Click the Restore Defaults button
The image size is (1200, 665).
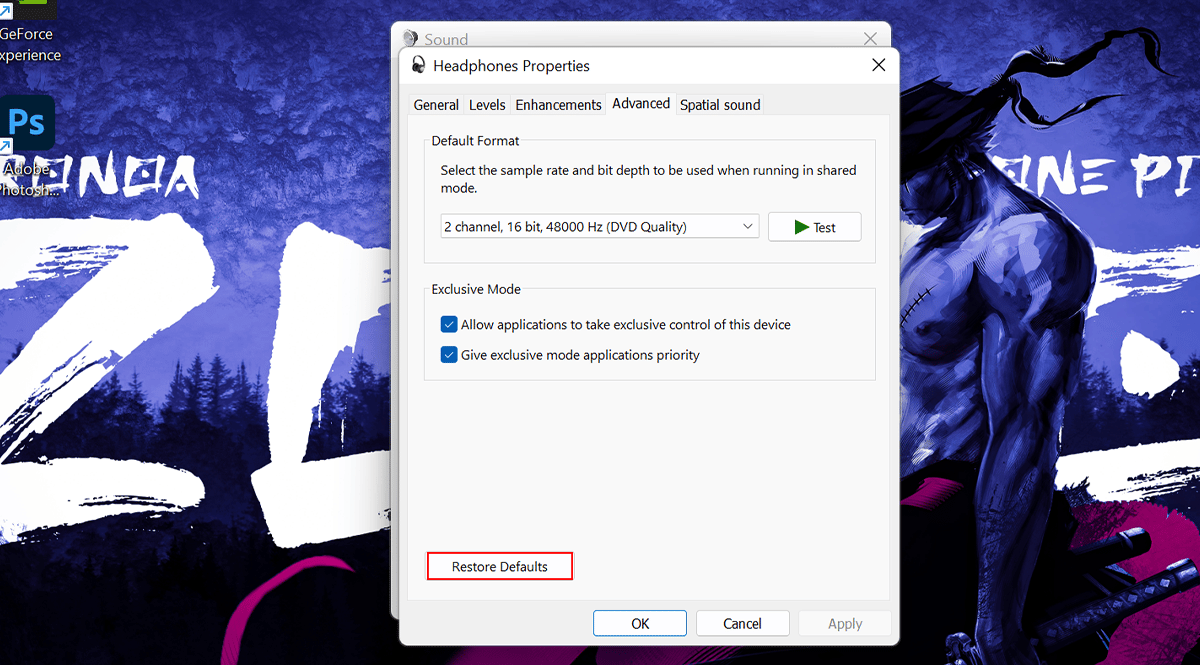[500, 566]
